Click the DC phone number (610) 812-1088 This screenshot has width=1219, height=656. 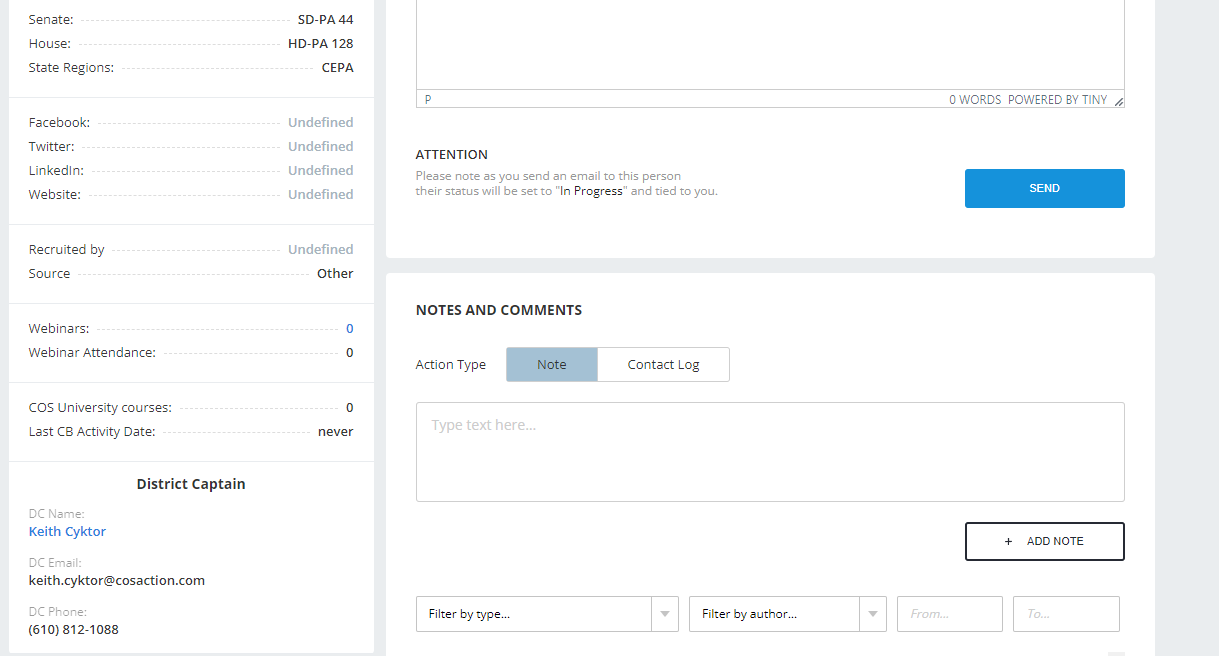(x=73, y=630)
